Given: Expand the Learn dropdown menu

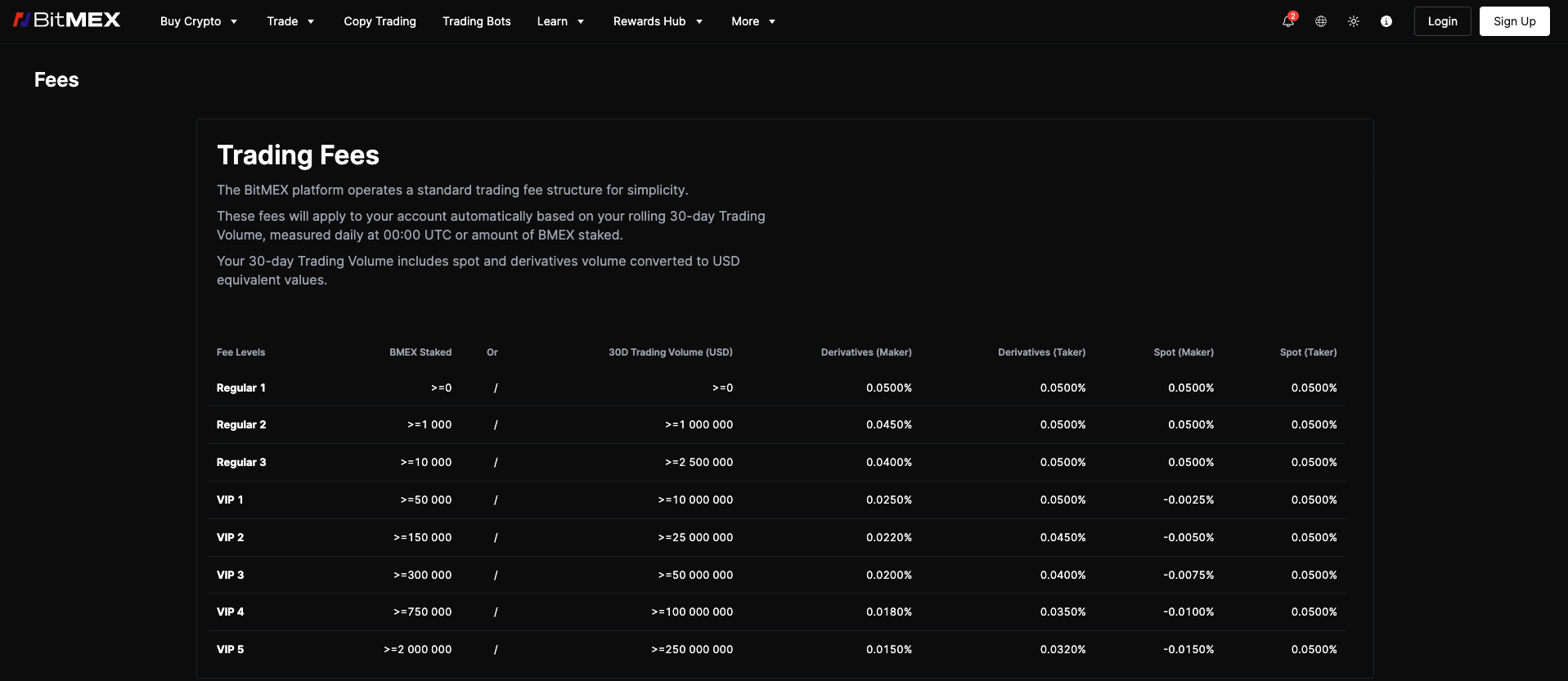Looking at the screenshot, I should pyautogui.click(x=560, y=21).
